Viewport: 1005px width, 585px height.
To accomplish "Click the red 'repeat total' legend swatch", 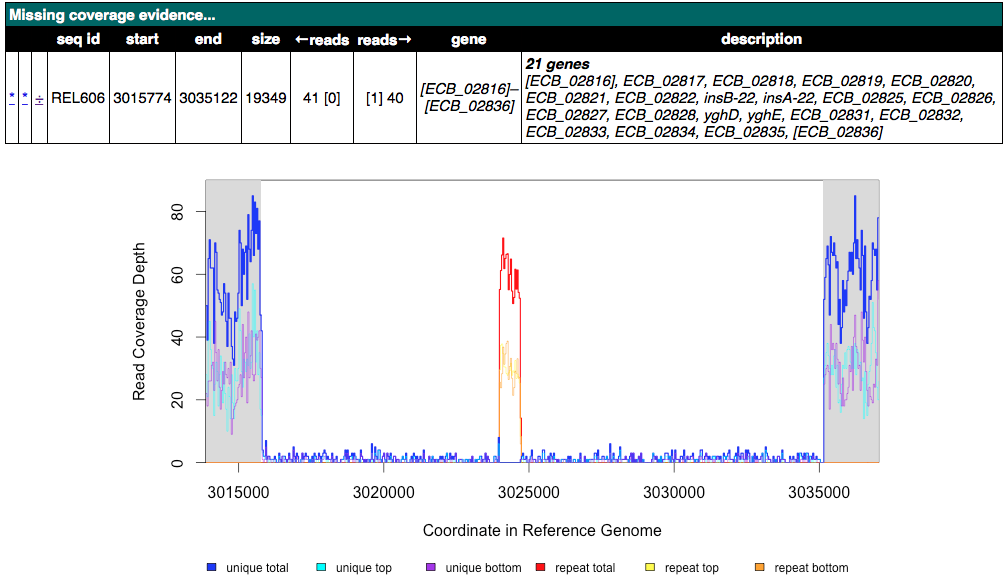I will [x=543, y=568].
